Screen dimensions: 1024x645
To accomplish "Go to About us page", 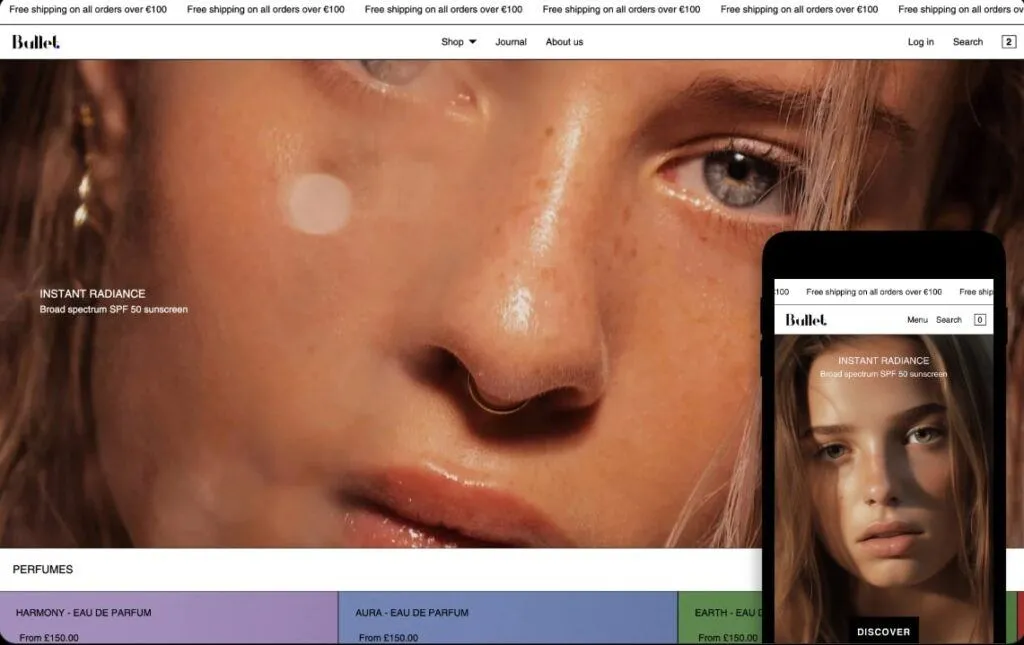I will coord(564,42).
